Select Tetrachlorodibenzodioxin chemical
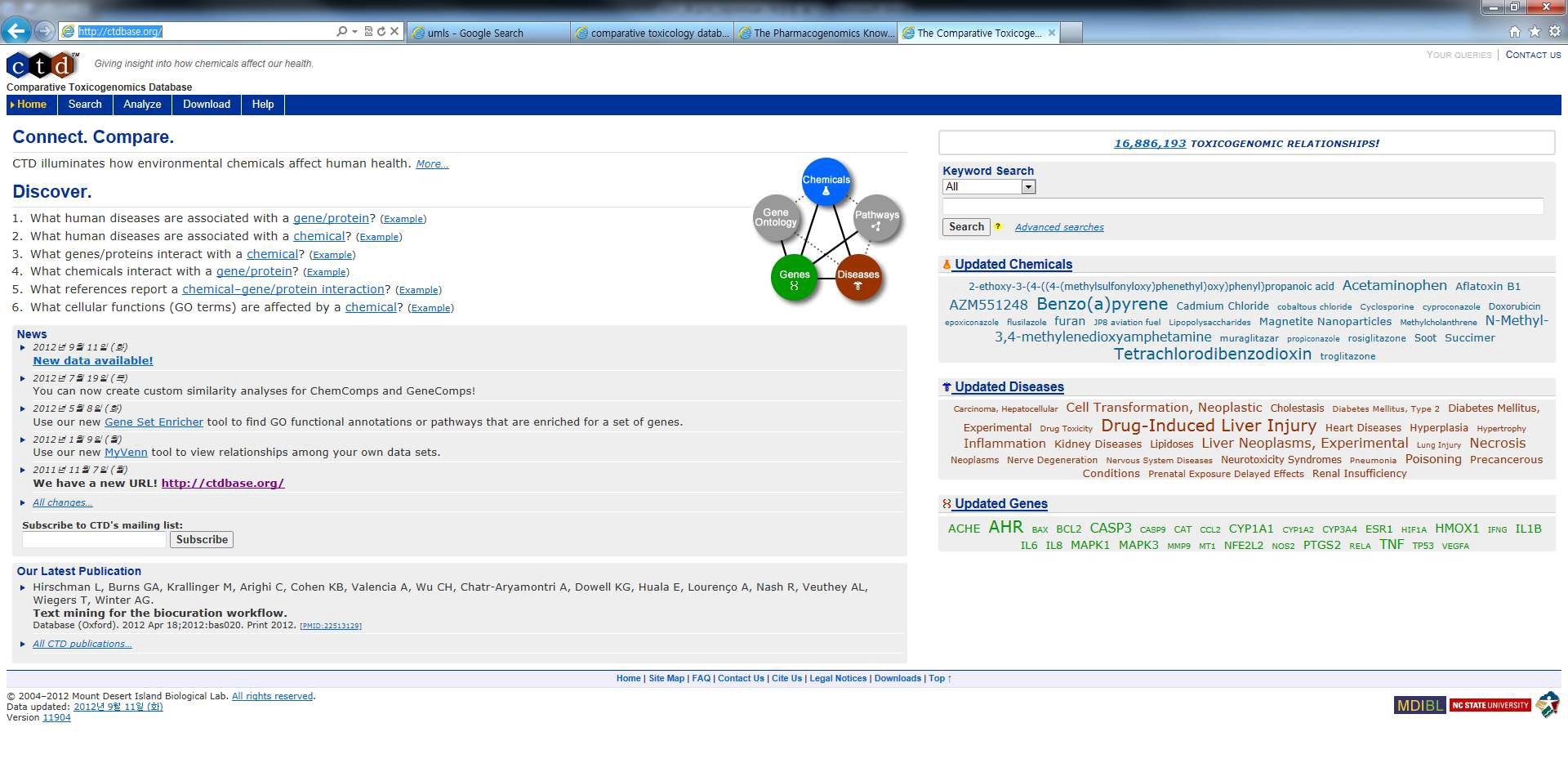The image size is (1568, 781). tap(1213, 355)
